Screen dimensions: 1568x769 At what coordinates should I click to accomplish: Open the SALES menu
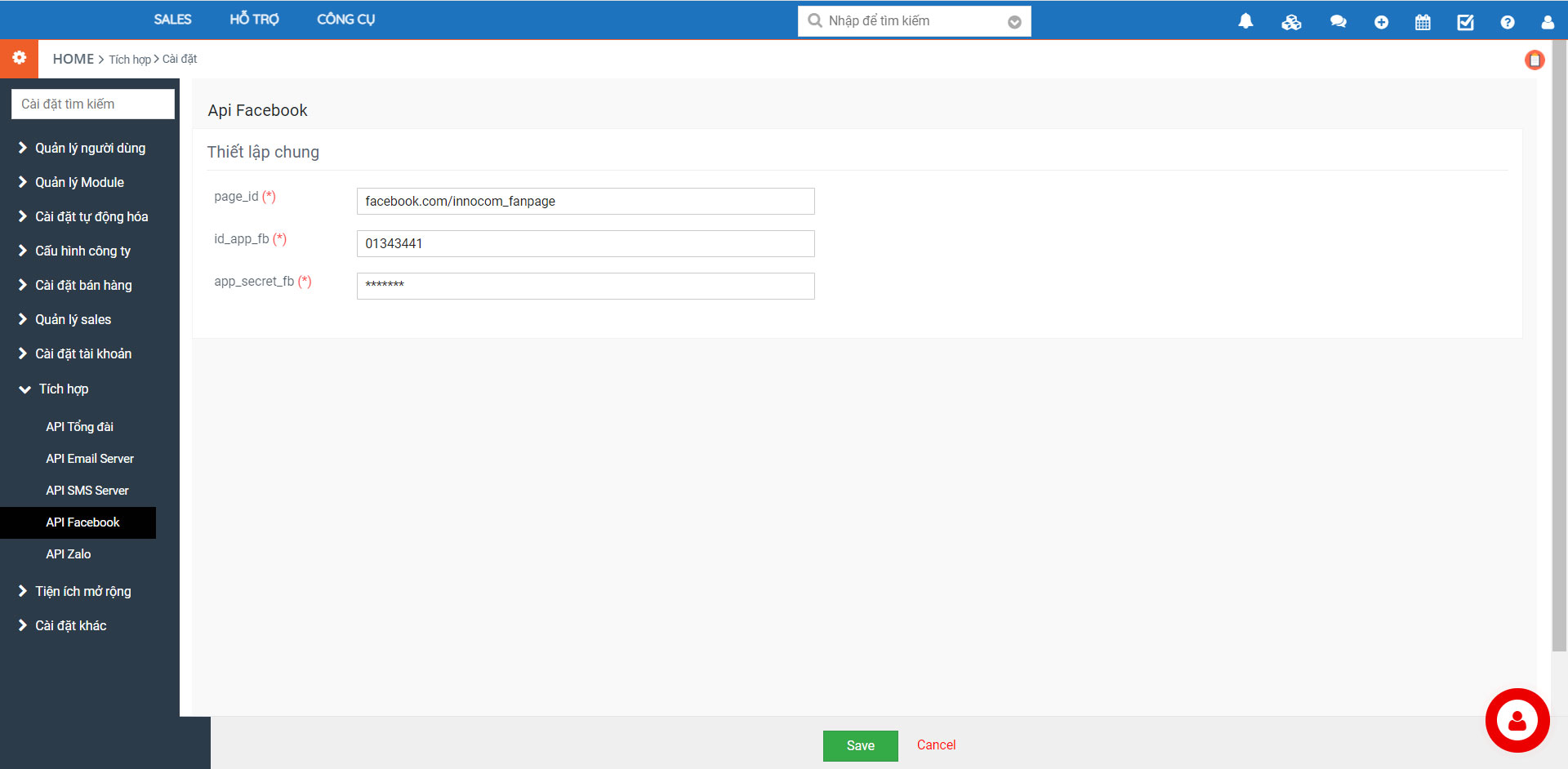[x=172, y=20]
